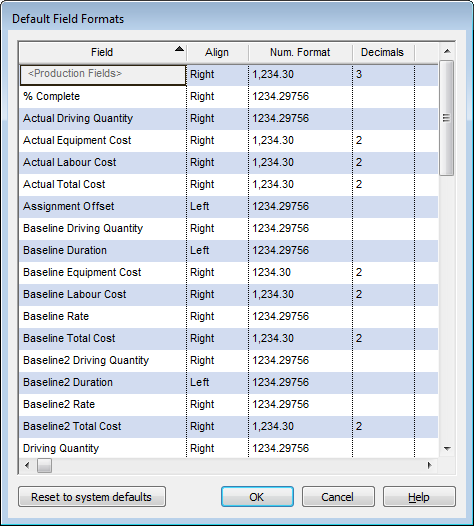
Task: Click the horizontal scrollbar left arrow
Action: (x=27, y=465)
